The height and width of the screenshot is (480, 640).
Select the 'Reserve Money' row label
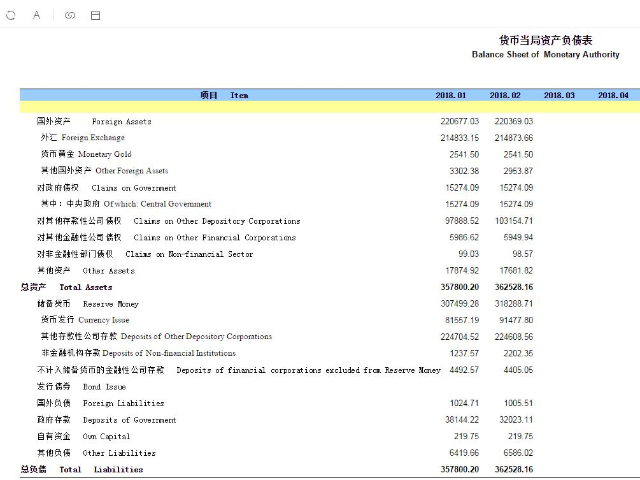(x=111, y=304)
